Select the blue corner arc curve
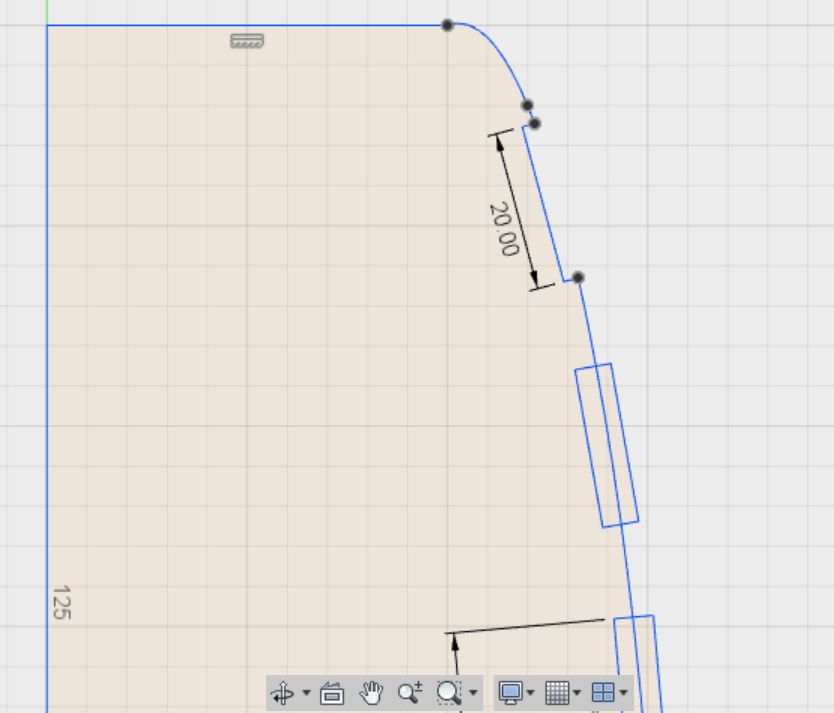Image resolution: width=834 pixels, height=713 pixels. pyautogui.click(x=497, y=51)
